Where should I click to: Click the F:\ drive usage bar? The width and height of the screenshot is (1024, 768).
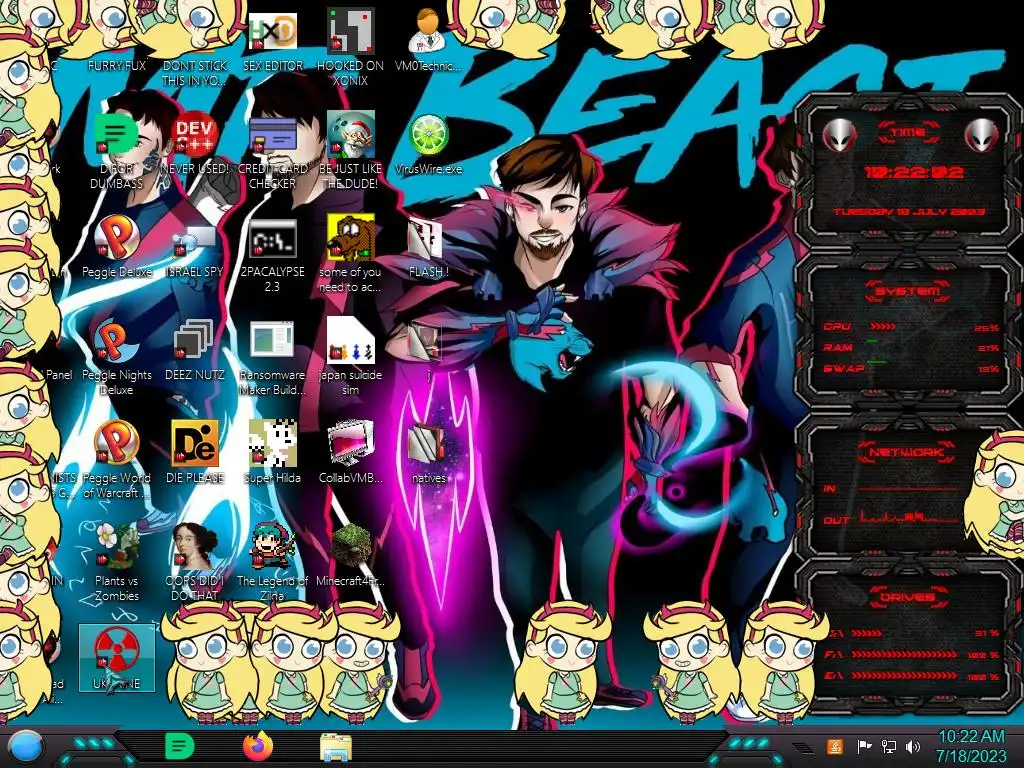[904, 654]
